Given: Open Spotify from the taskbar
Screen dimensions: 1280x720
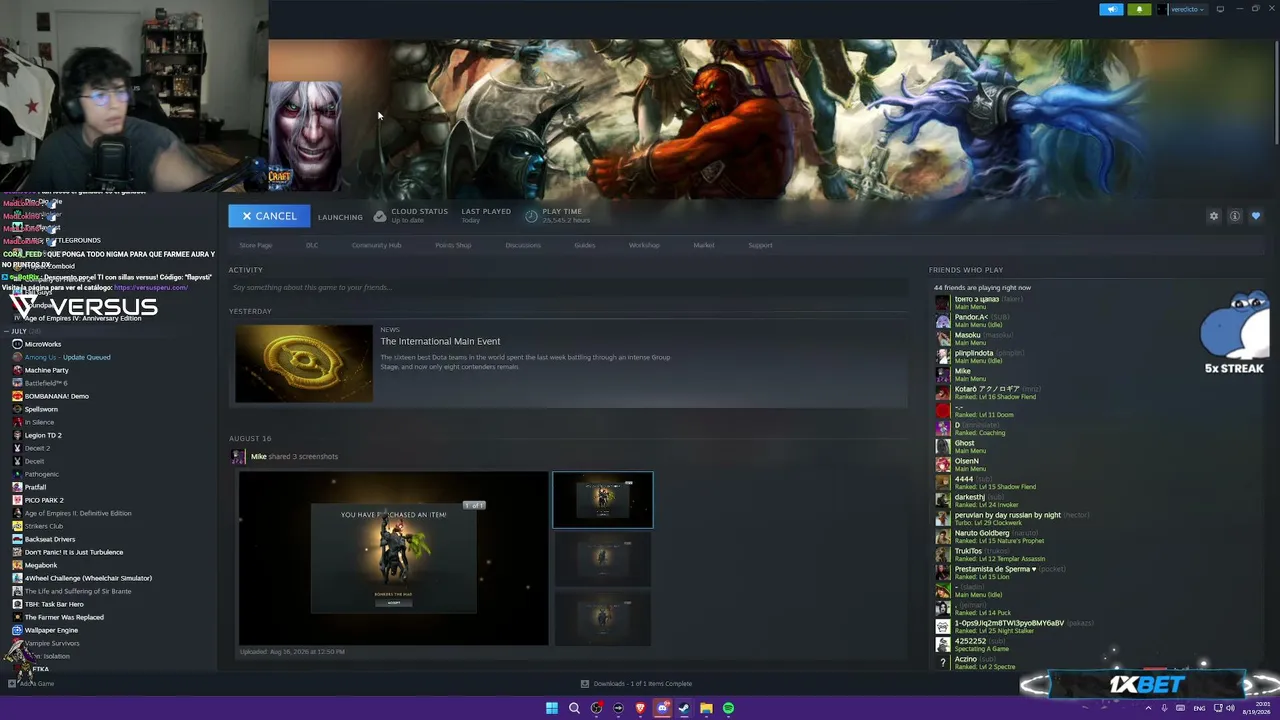Looking at the screenshot, I should click(x=728, y=708).
